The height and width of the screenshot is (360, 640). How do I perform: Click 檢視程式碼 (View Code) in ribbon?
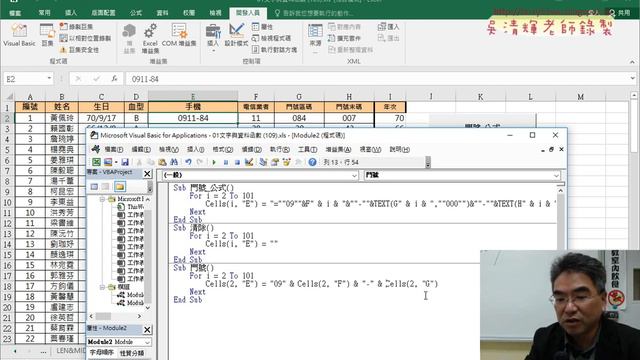pyautogui.click(x=271, y=38)
